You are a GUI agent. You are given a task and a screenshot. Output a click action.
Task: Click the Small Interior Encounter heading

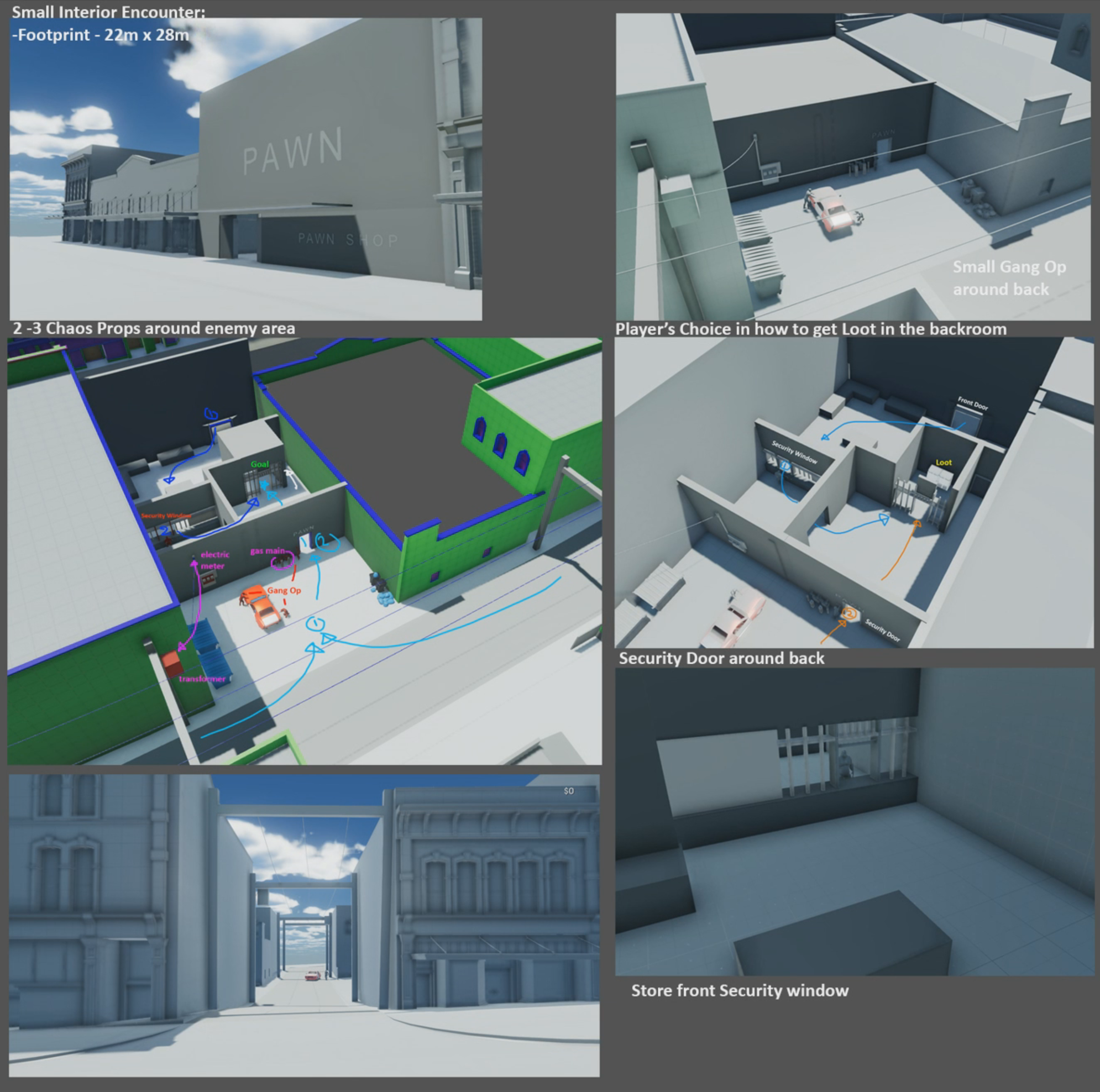(x=108, y=12)
